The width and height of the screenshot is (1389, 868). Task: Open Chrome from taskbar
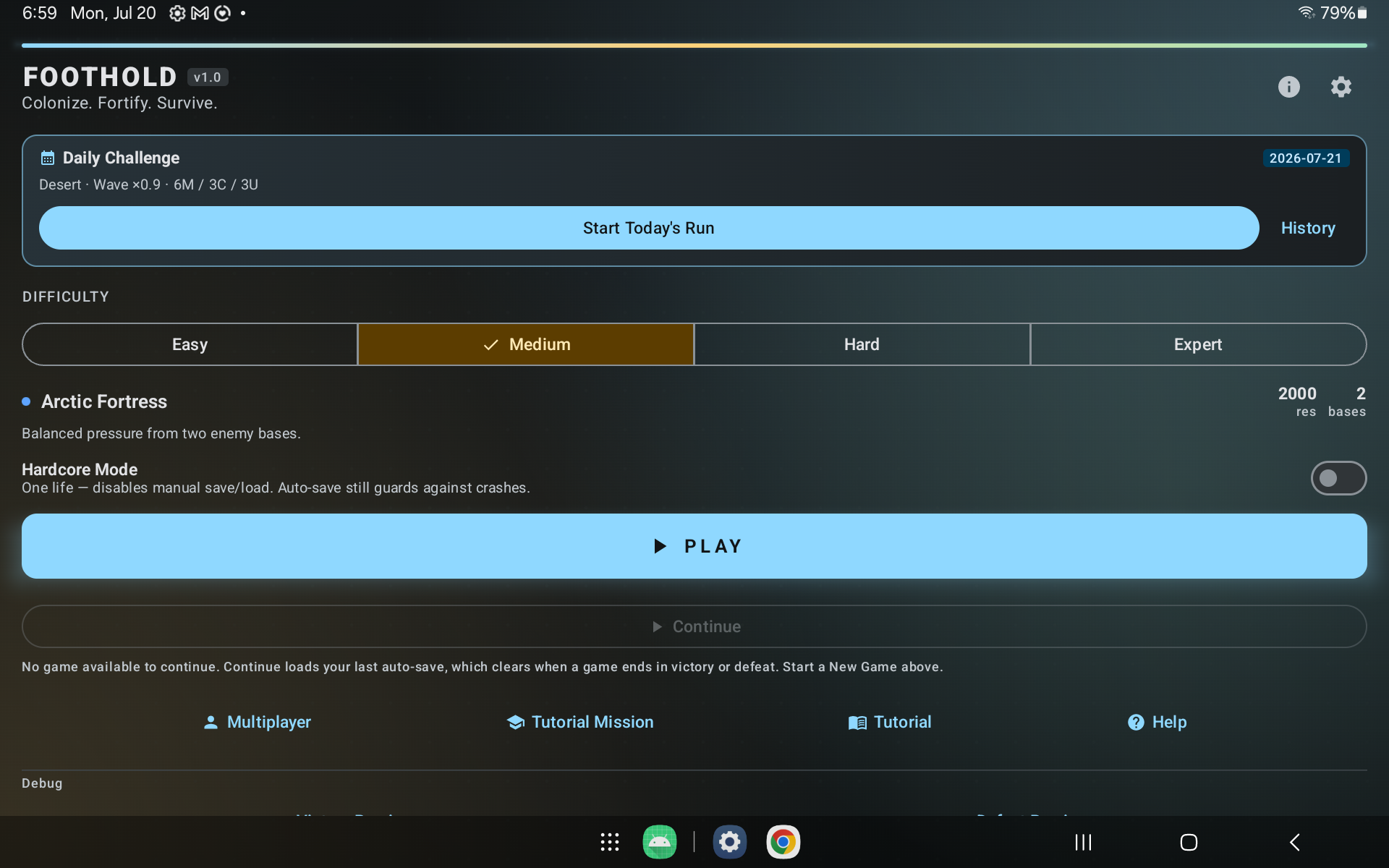[783, 842]
